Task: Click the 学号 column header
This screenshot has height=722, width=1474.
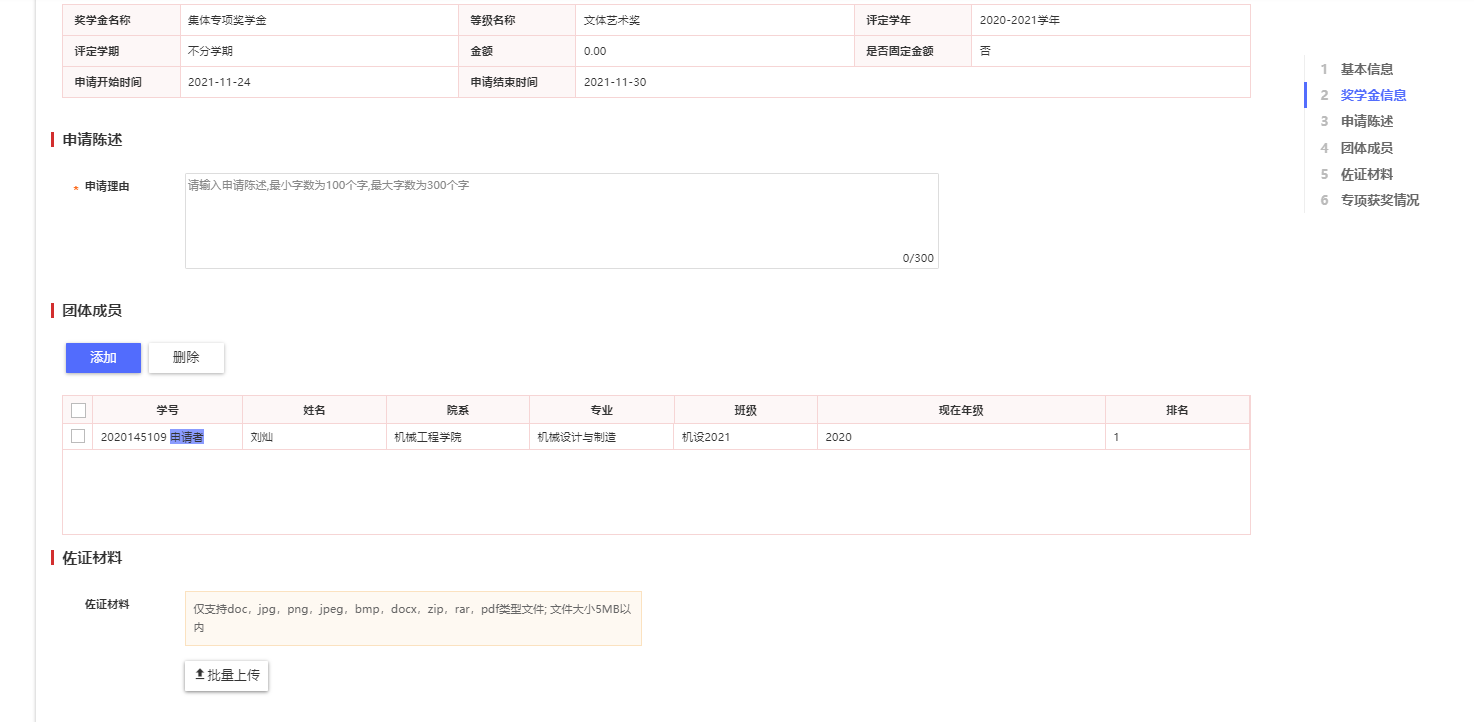Action: point(167,410)
